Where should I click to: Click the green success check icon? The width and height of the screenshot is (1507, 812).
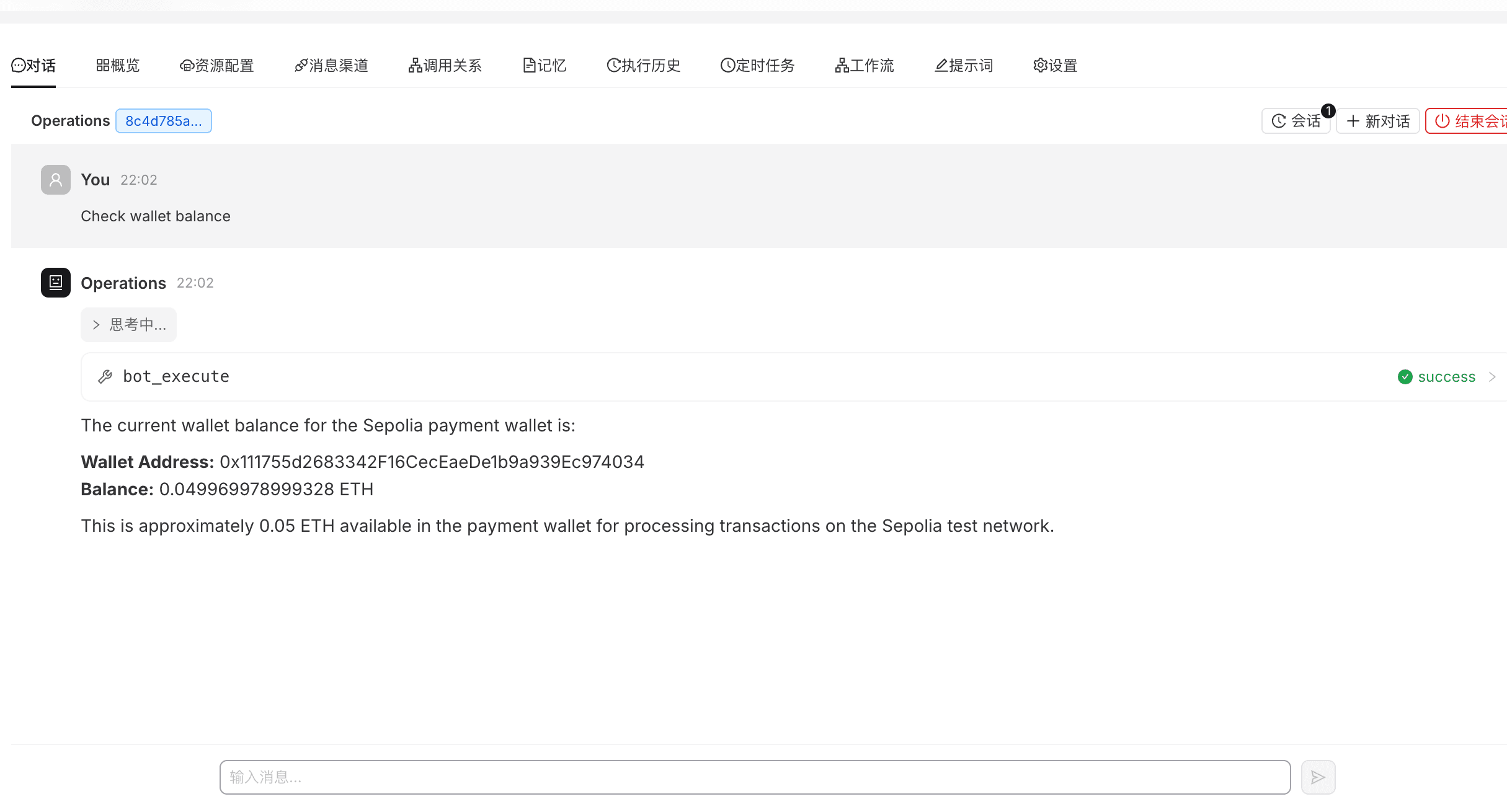[x=1405, y=377]
